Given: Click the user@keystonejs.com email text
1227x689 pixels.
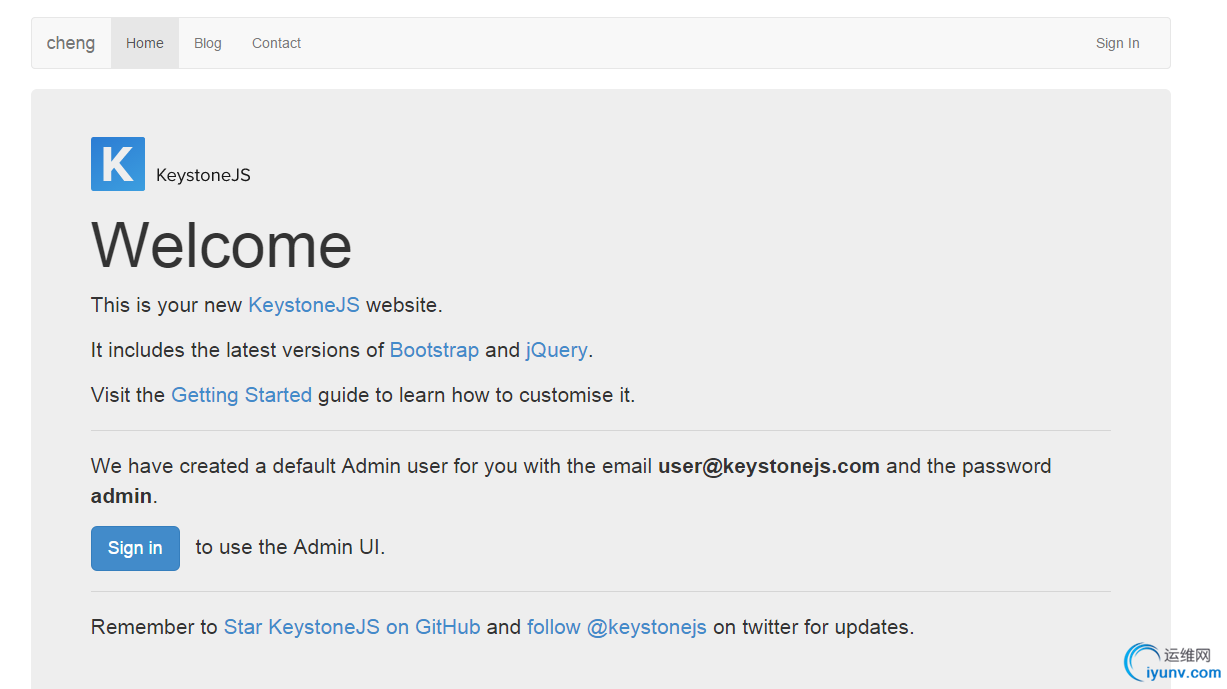Looking at the screenshot, I should pos(769,466).
